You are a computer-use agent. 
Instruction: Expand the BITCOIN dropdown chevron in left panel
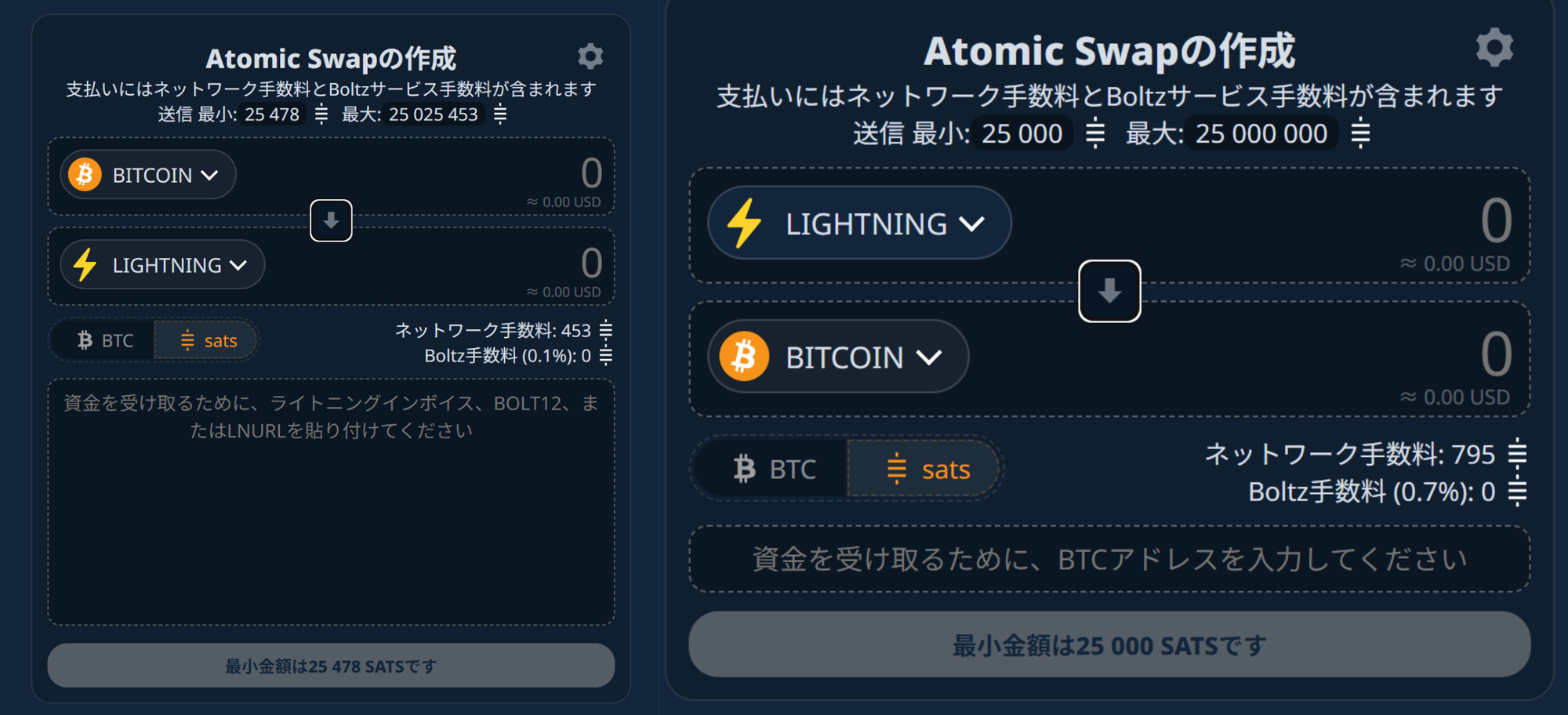209,175
